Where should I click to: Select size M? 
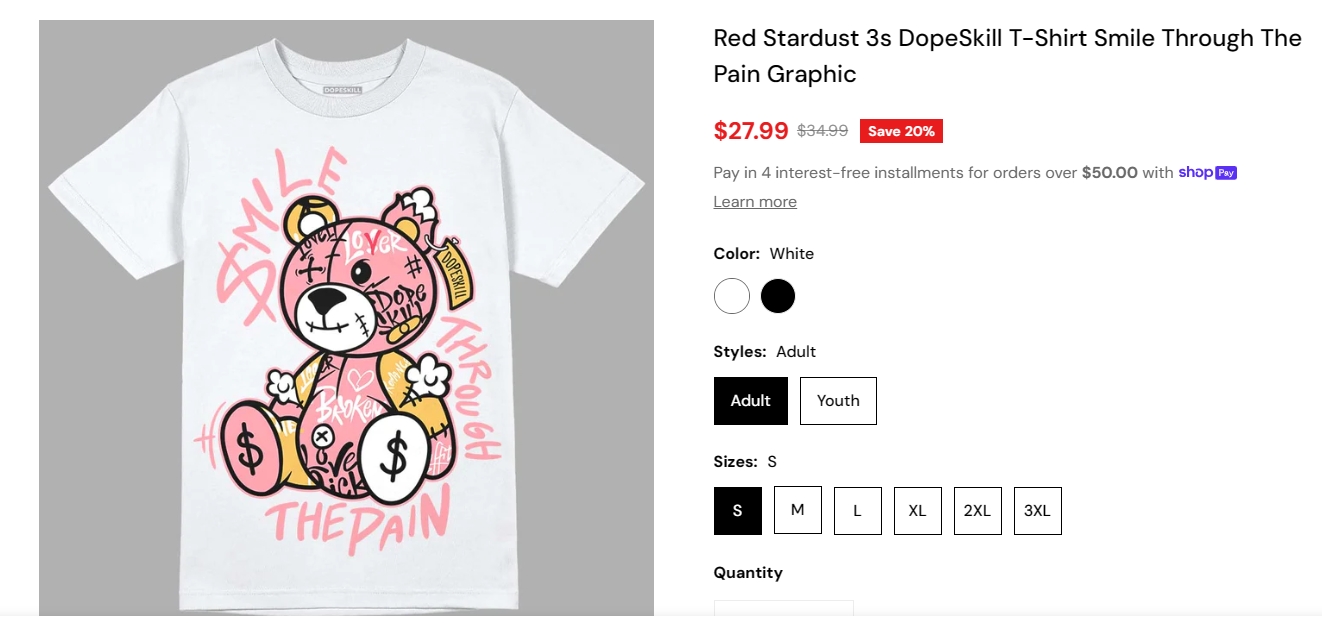click(x=798, y=511)
